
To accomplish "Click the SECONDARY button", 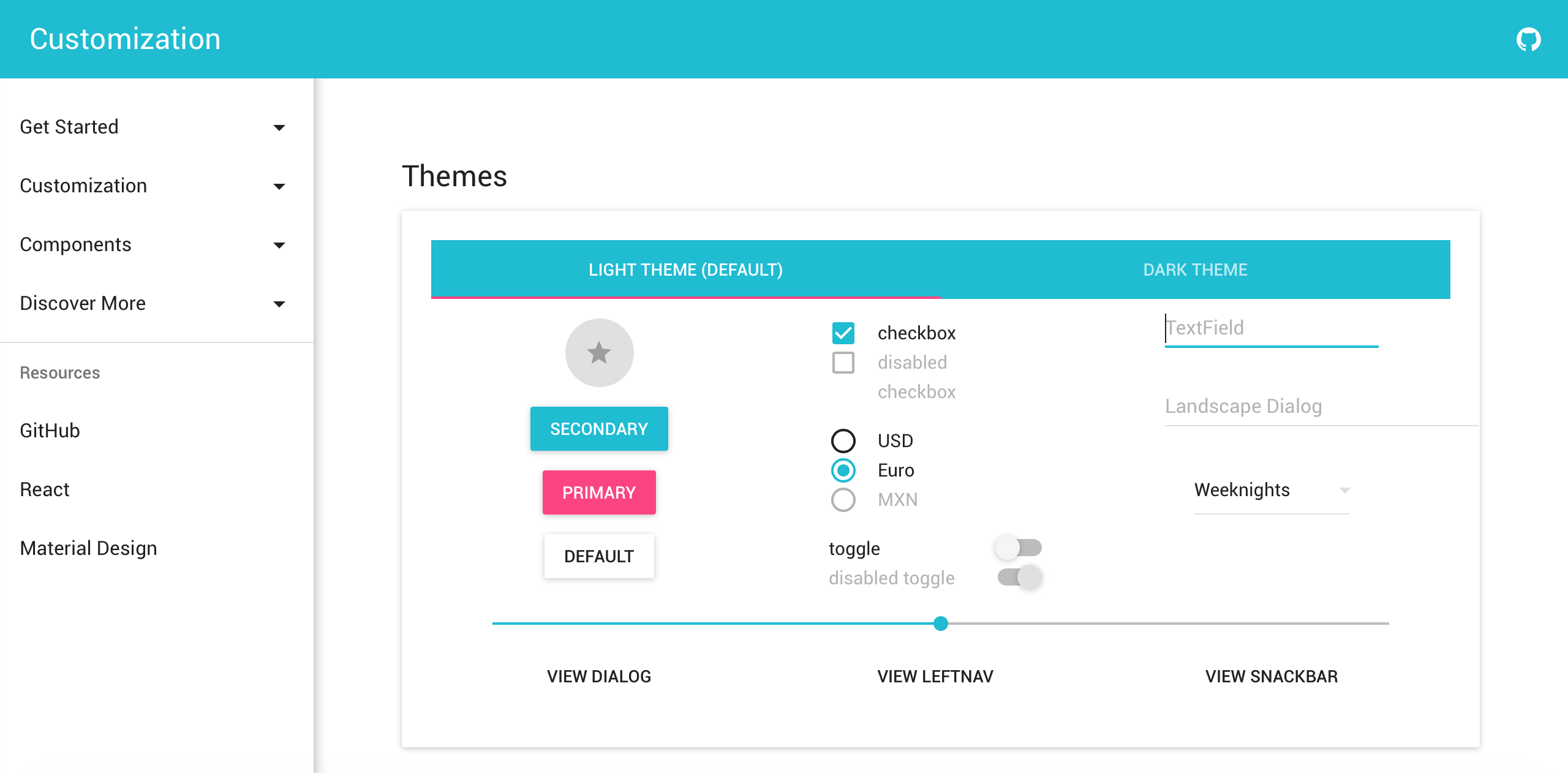I will [599, 429].
